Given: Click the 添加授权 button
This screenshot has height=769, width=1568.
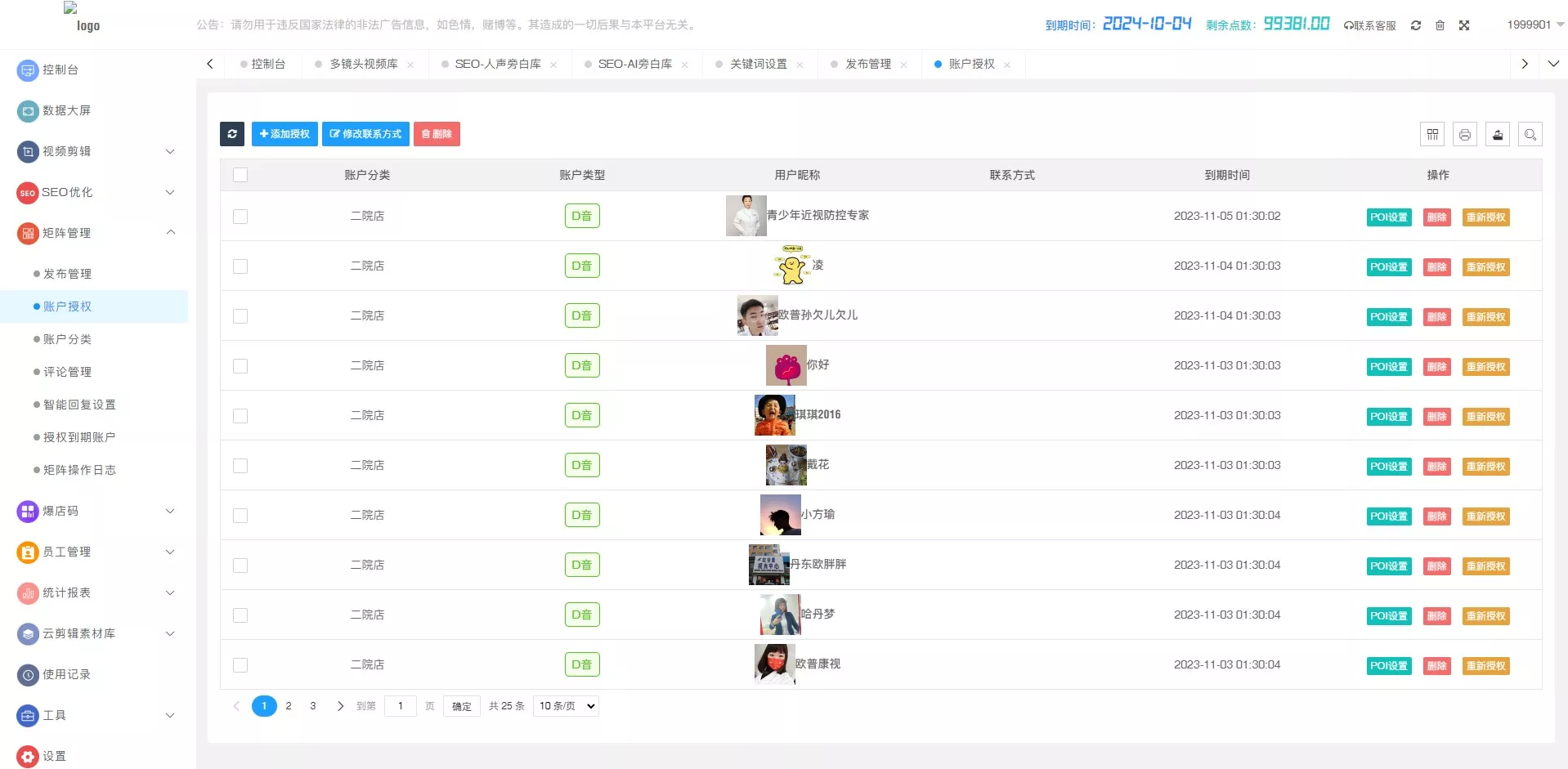Looking at the screenshot, I should point(284,134).
